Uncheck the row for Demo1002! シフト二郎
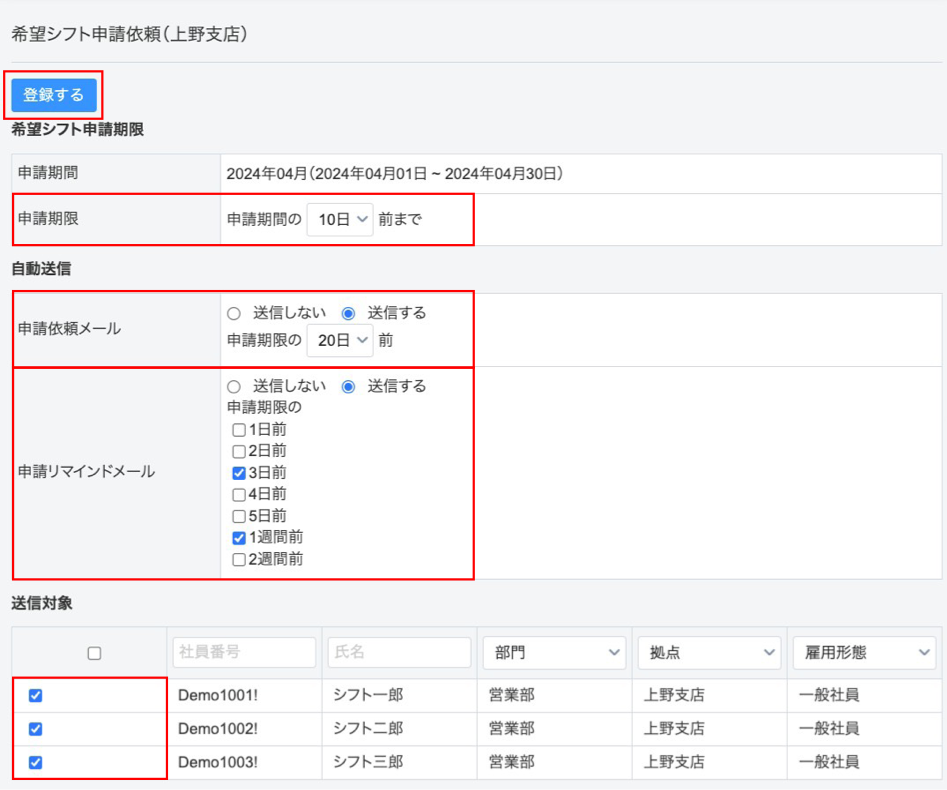The image size is (947, 790). (36, 729)
